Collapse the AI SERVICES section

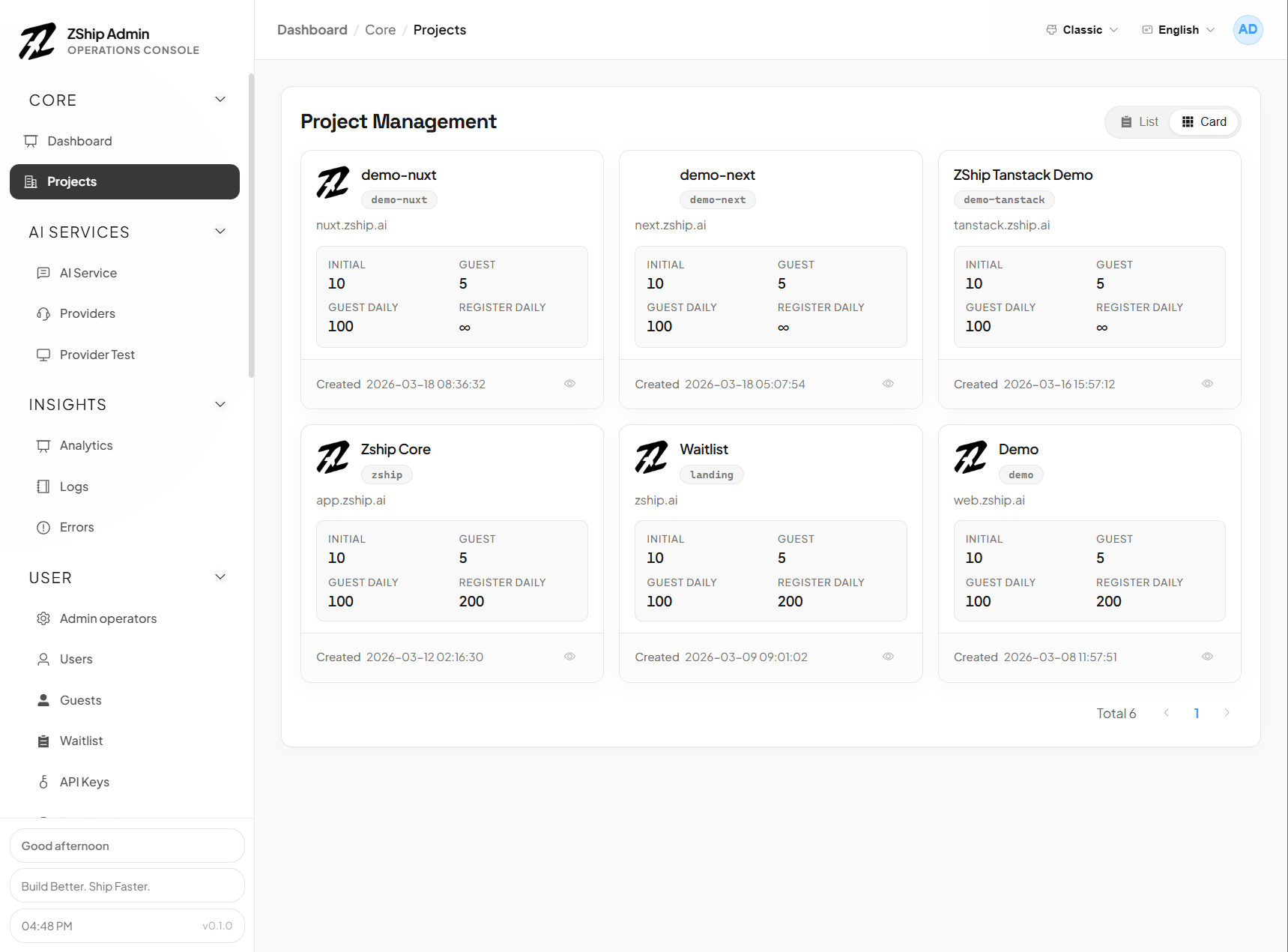point(220,232)
